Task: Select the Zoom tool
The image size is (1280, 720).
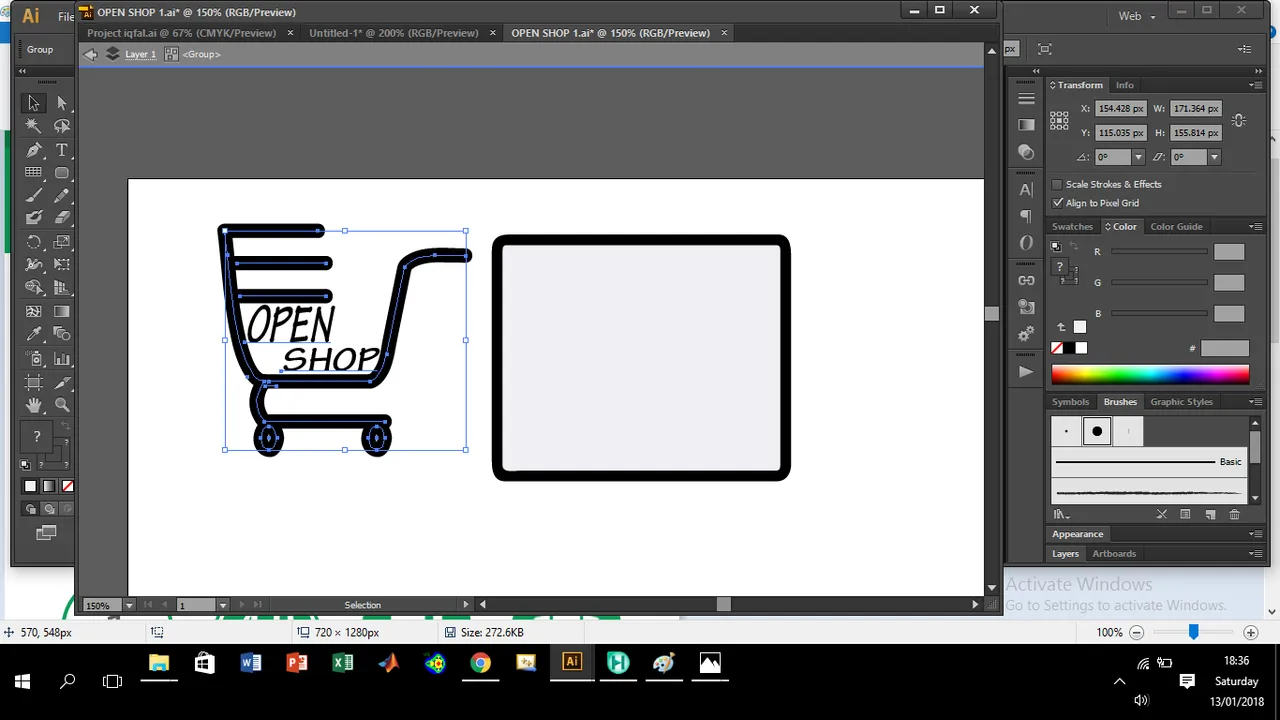Action: [62, 405]
